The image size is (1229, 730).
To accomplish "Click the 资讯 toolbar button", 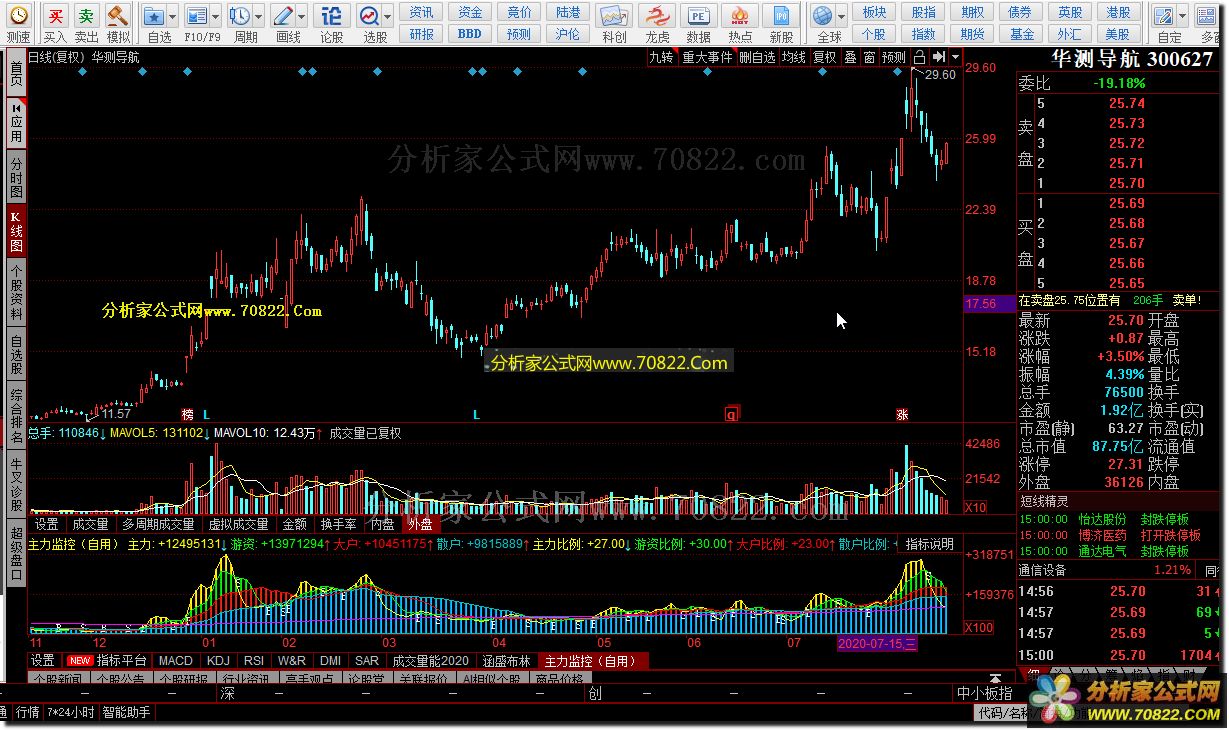I will 422,12.
